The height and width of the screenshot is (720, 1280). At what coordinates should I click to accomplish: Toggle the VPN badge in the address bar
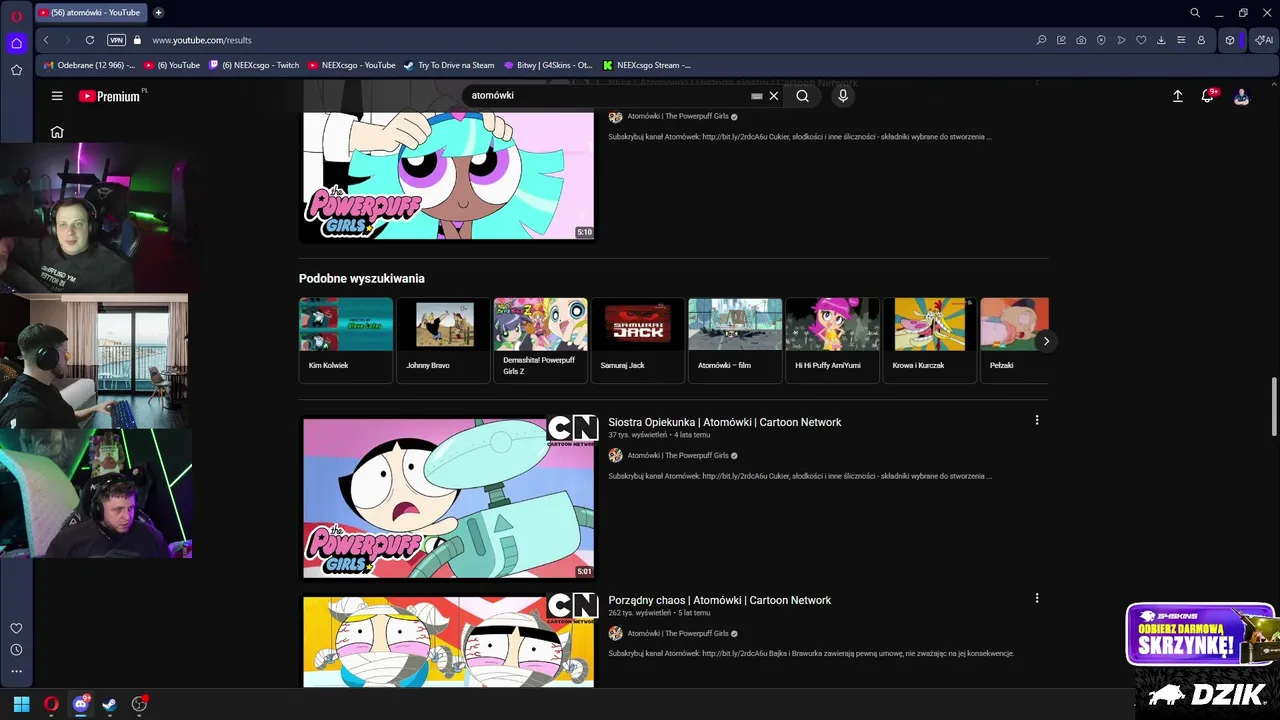coord(116,40)
